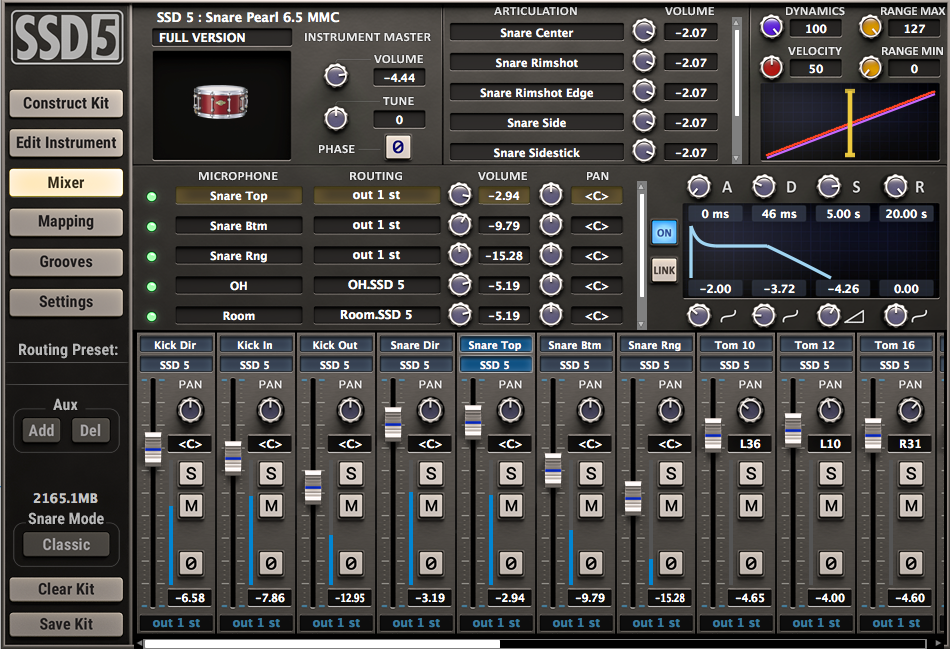Image resolution: width=950 pixels, height=649 pixels.
Task: Mute the Kick Out channel
Action: 351,505
